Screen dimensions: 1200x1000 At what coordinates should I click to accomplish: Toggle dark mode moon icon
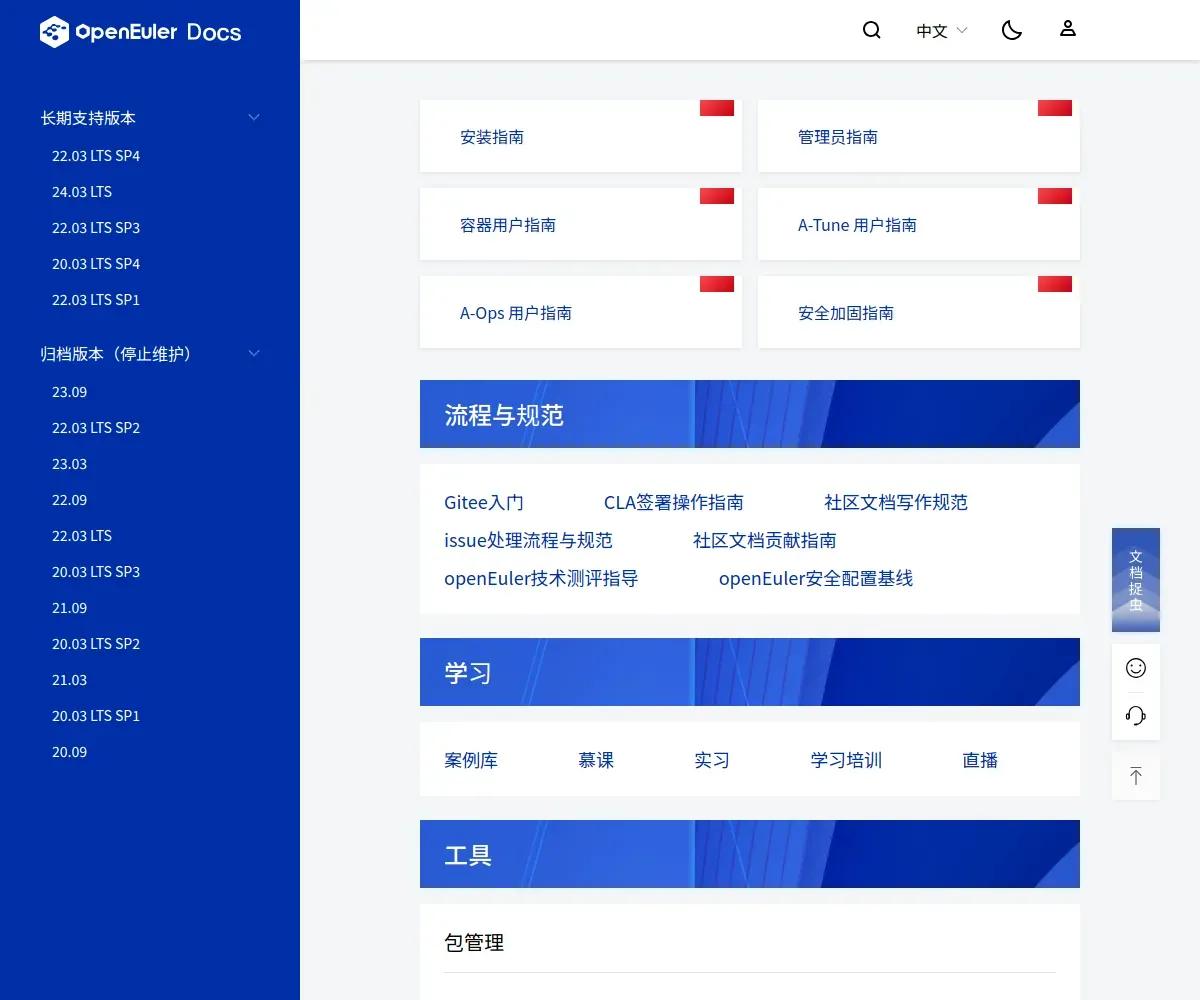pyautogui.click(x=1012, y=30)
